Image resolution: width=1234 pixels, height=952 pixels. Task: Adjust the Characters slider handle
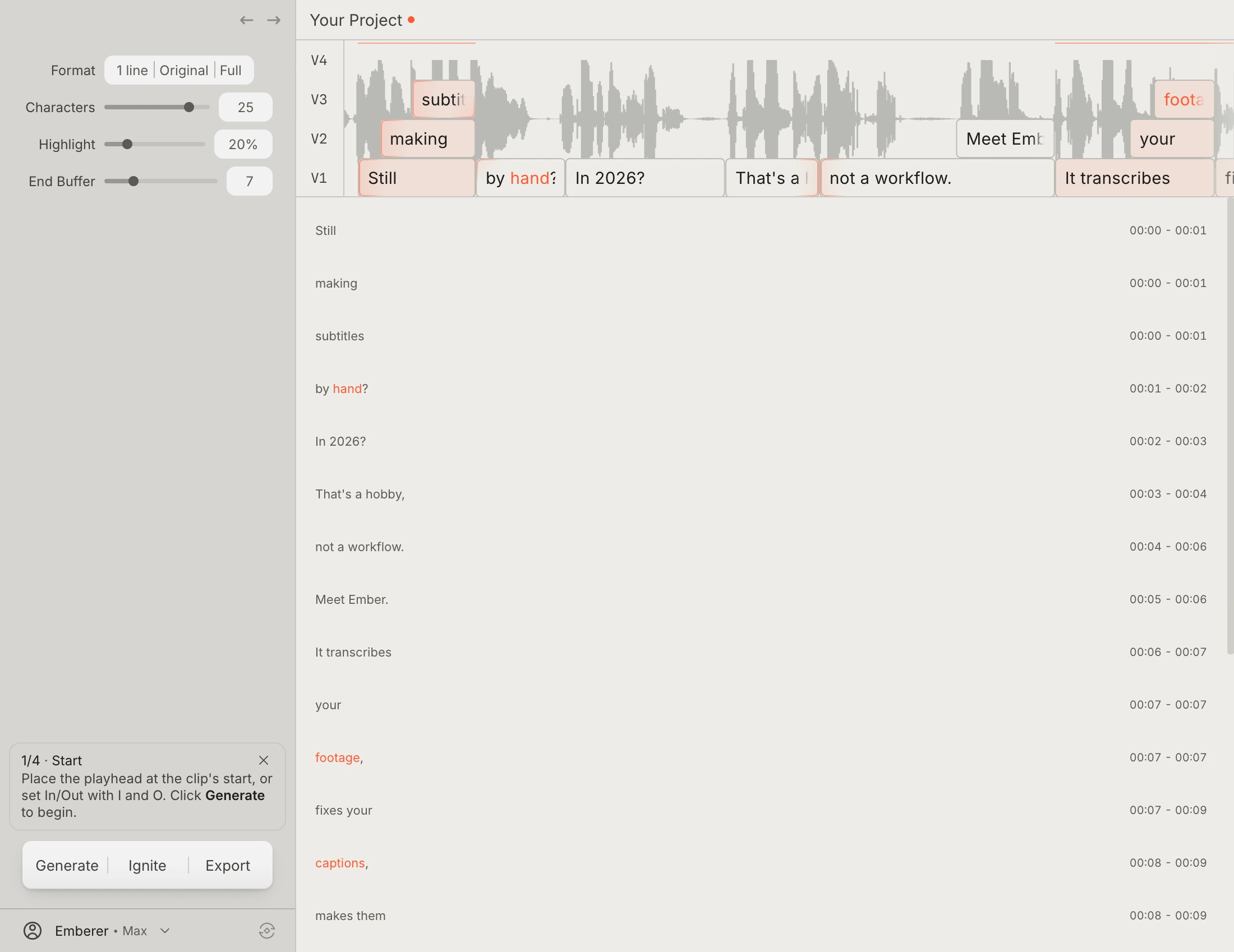point(188,107)
